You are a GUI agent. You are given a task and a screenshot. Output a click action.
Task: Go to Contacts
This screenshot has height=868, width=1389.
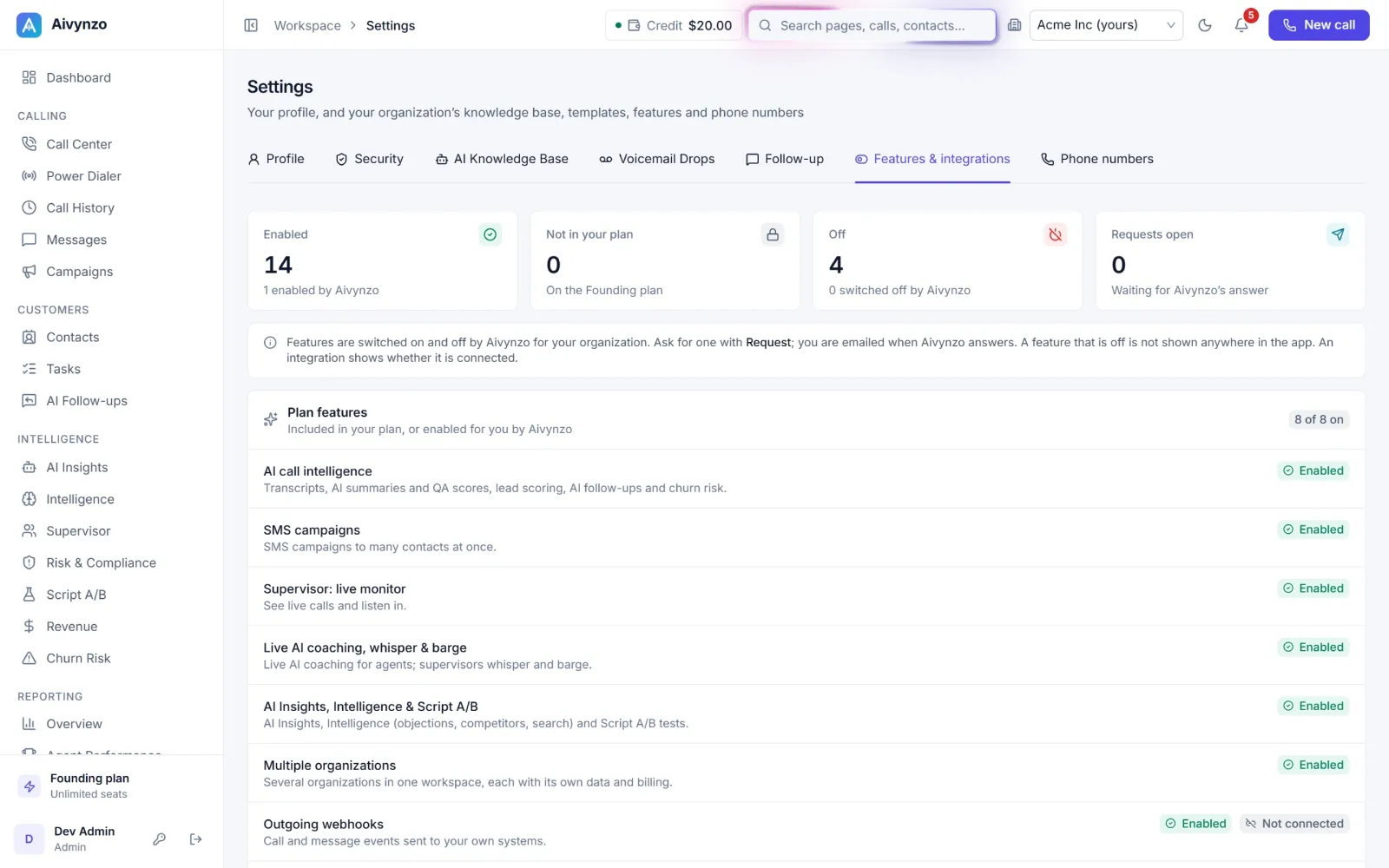pos(111,337)
